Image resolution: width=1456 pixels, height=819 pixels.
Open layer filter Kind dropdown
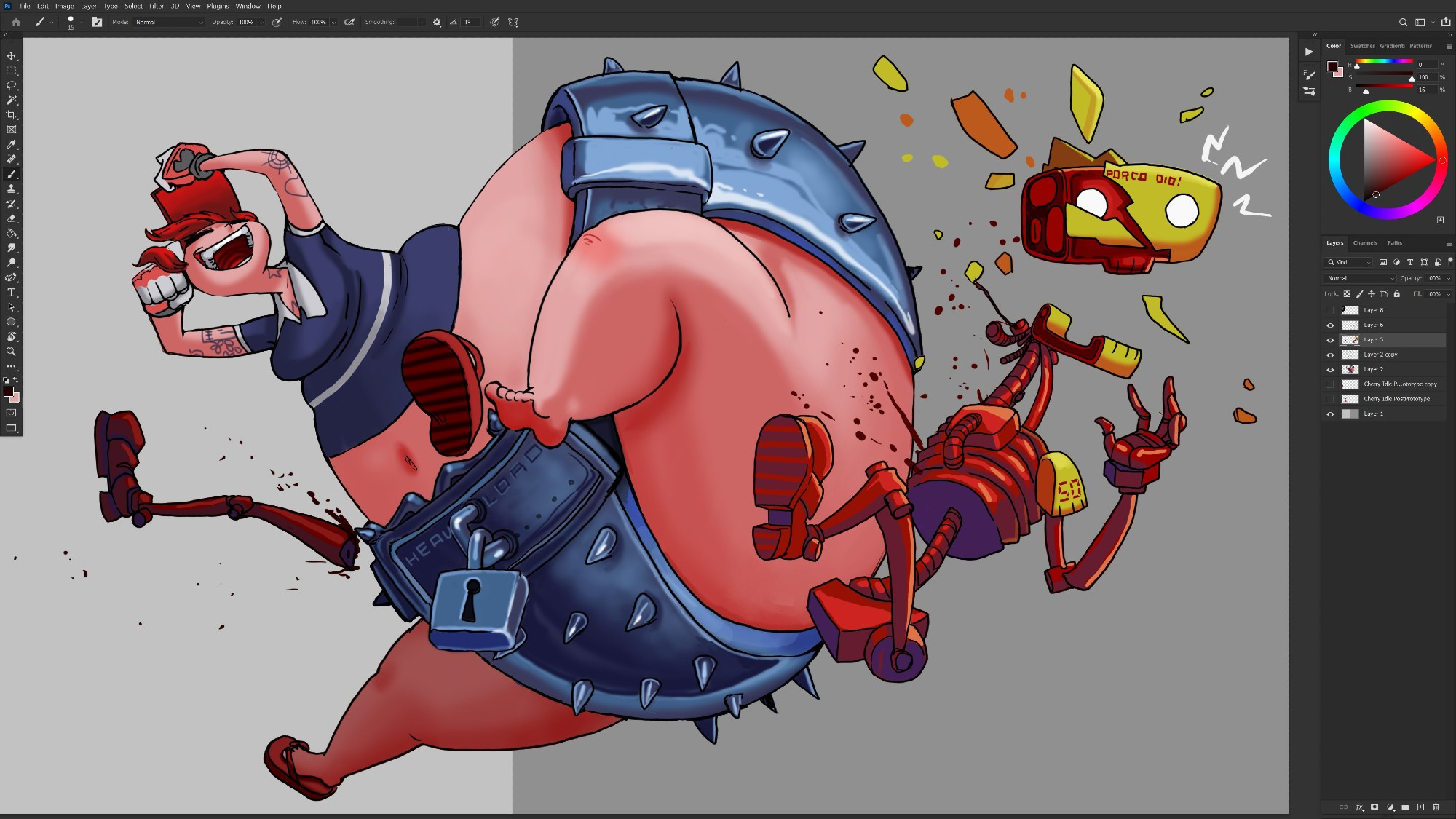pos(1348,262)
